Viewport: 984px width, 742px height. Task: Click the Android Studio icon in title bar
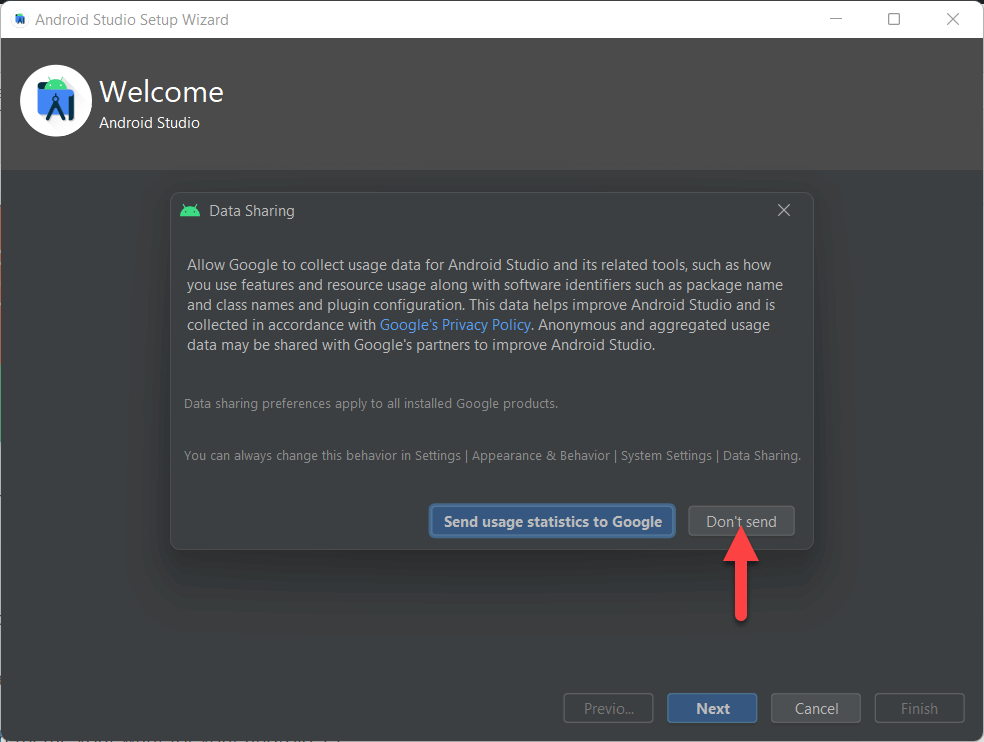(19, 19)
